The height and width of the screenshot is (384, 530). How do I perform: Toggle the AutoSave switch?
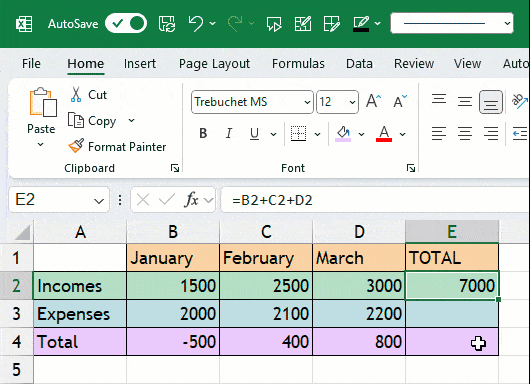pos(126,23)
